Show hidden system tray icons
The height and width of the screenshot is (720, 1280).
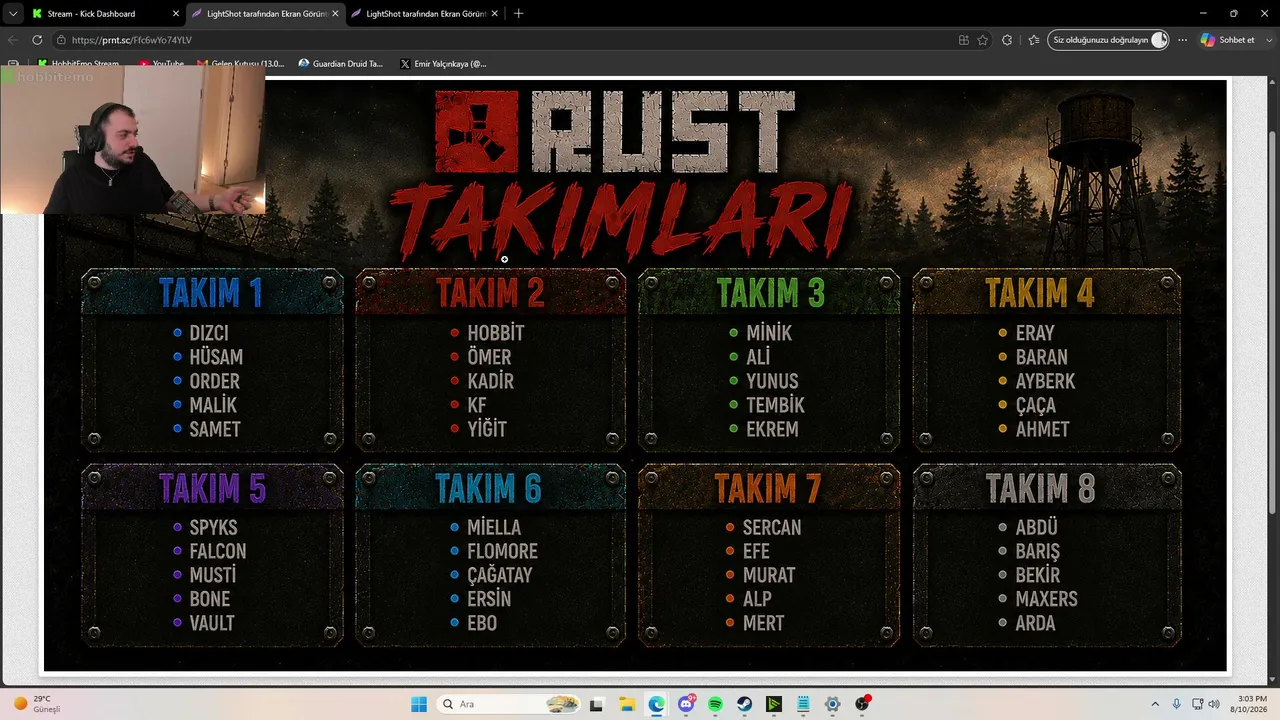click(x=1155, y=704)
